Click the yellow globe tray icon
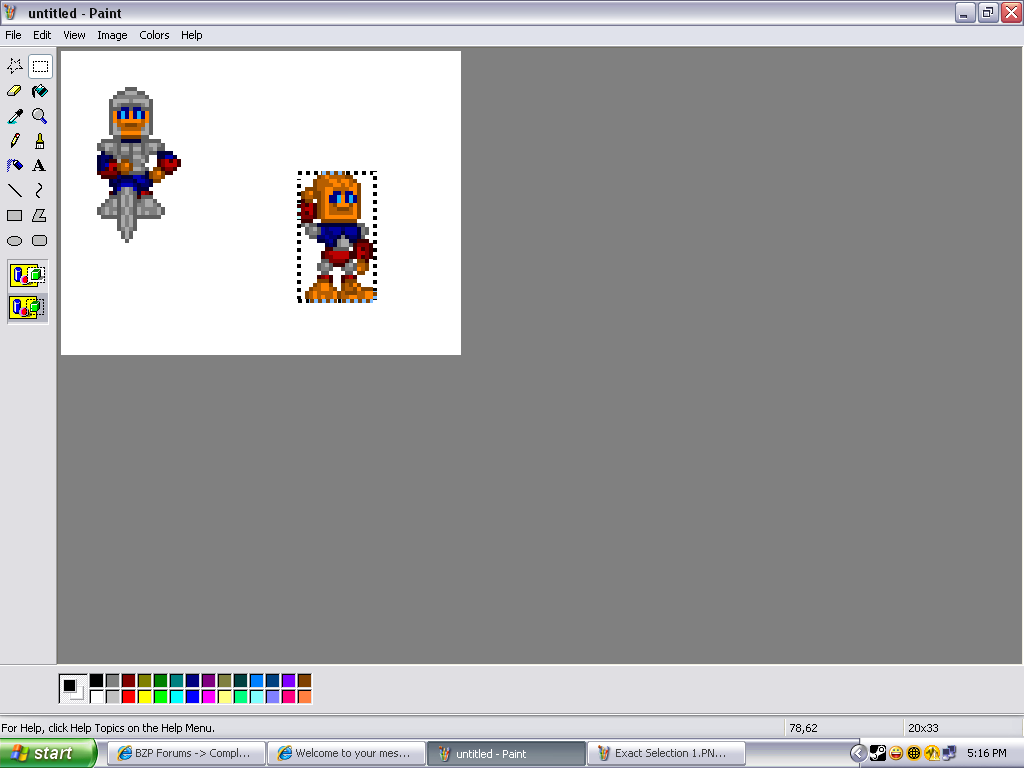The image size is (1024, 768). click(x=914, y=753)
